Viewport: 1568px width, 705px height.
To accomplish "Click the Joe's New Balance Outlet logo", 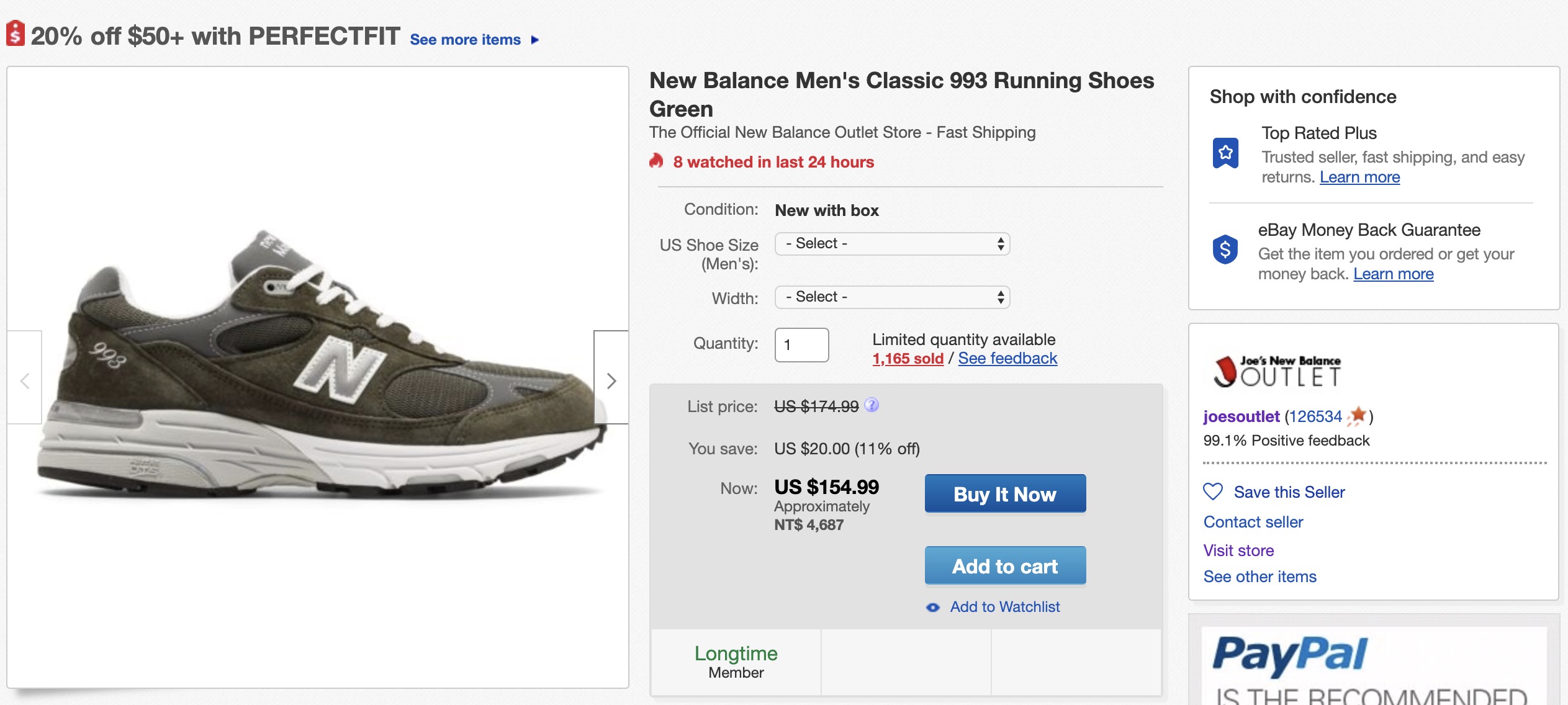I will 1277,372.
